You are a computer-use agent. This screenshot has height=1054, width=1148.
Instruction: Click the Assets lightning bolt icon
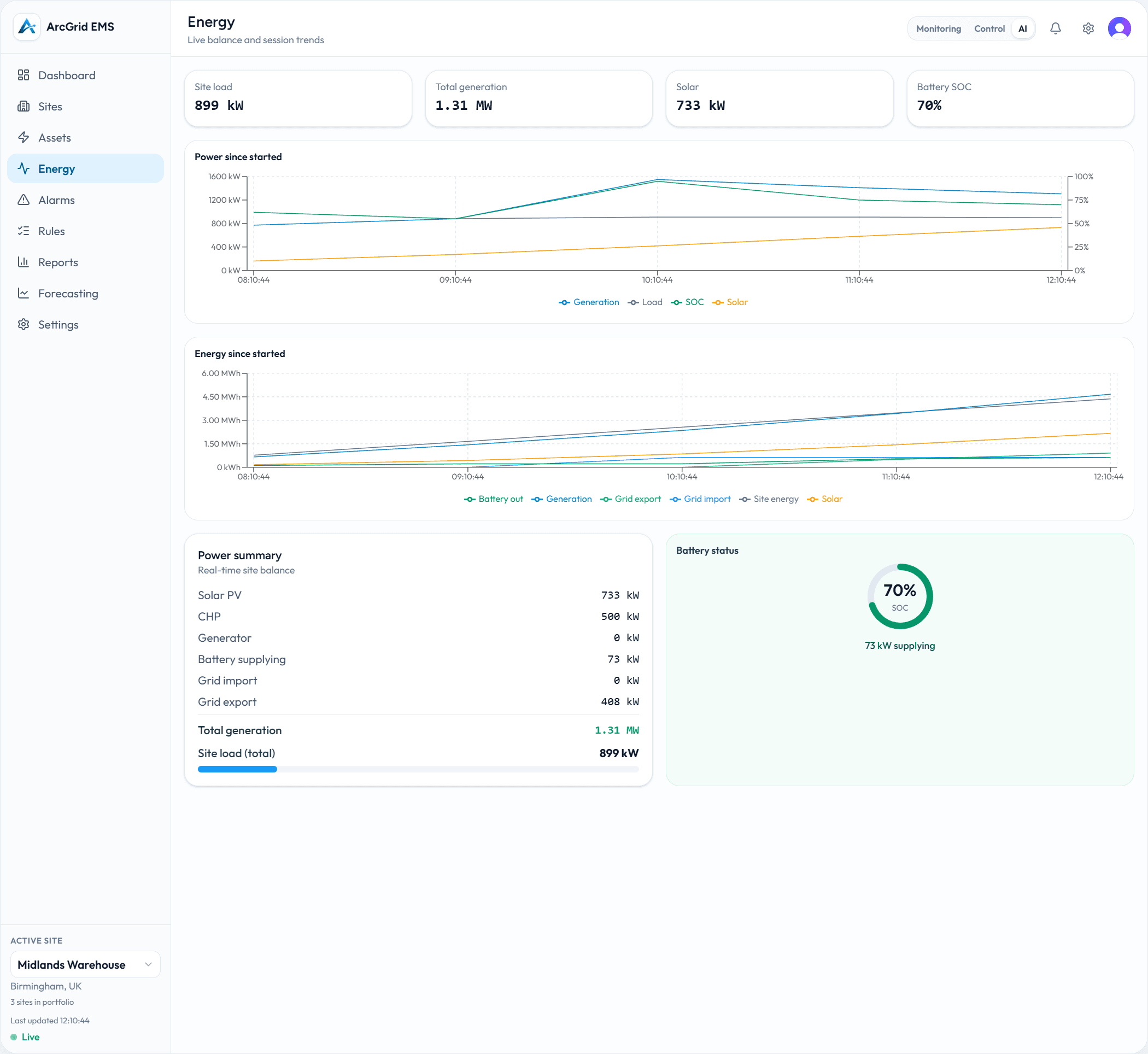(24, 137)
